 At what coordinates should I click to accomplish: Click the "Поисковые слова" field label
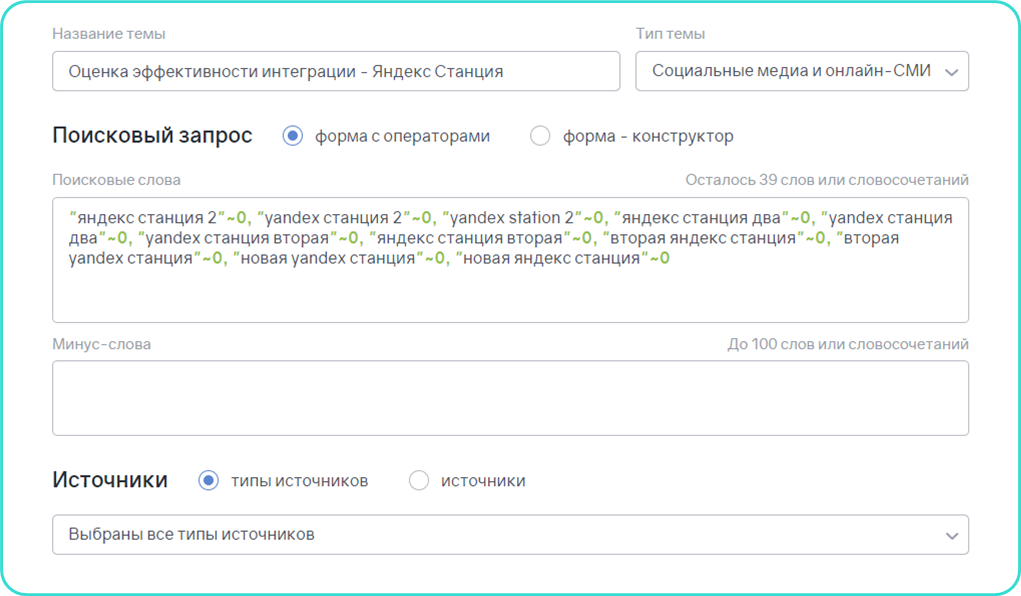point(117,180)
